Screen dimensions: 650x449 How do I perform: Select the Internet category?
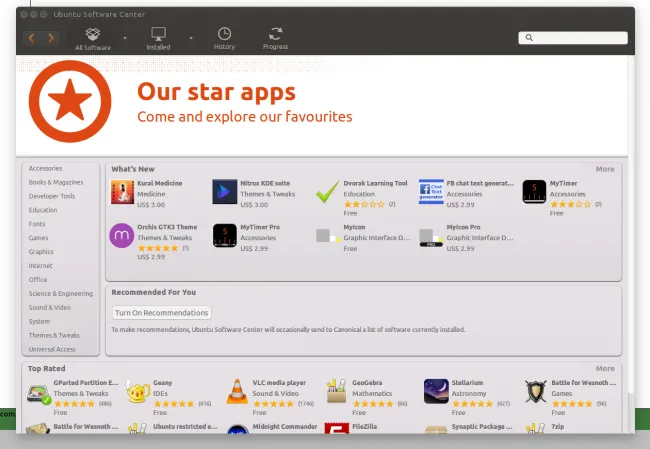pos(40,266)
